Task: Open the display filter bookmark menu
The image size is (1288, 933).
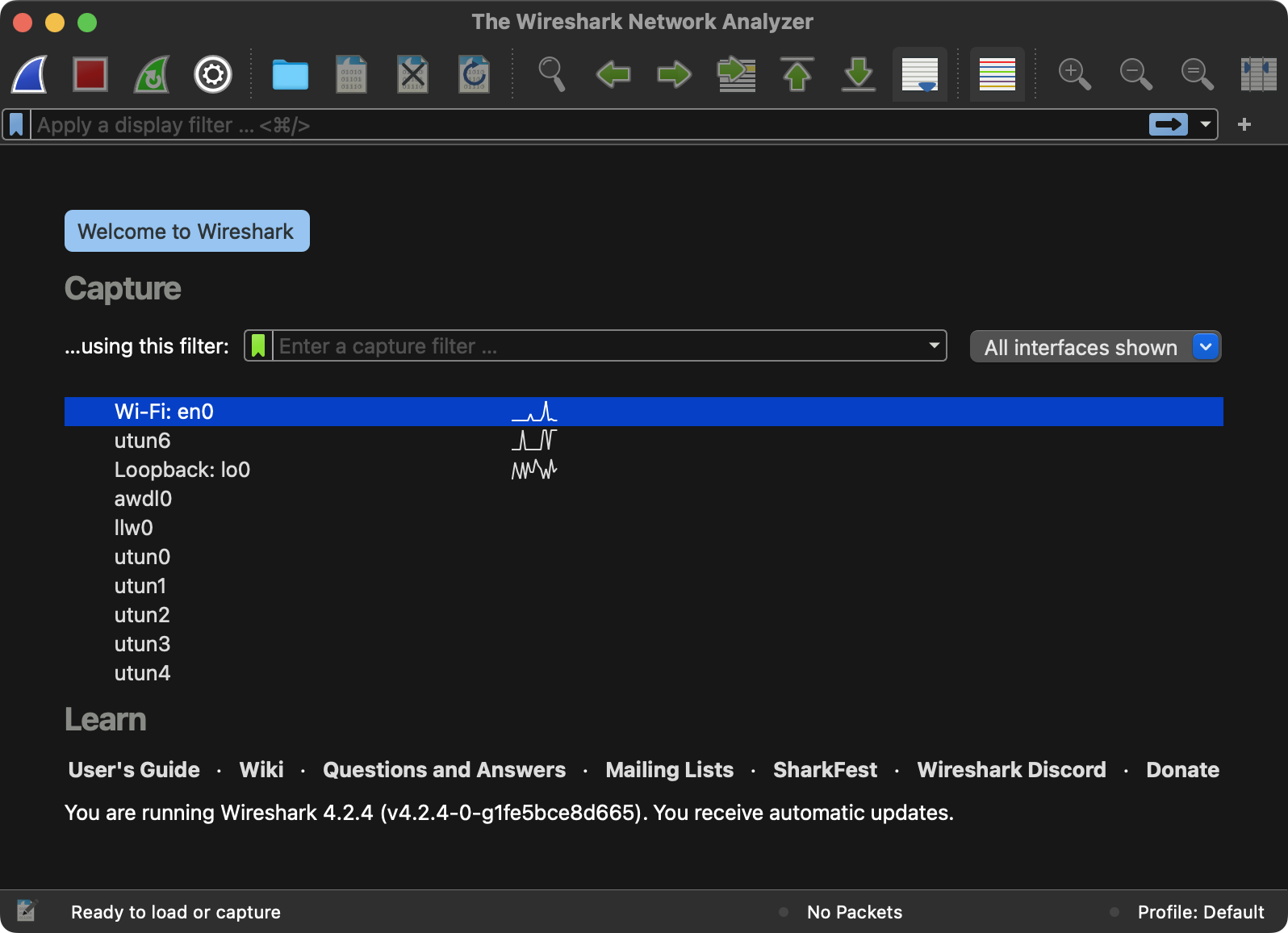Action: 16,125
